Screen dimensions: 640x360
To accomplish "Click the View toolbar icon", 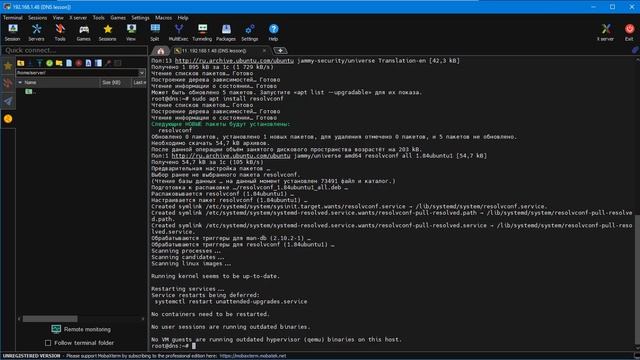I will coord(131,32).
